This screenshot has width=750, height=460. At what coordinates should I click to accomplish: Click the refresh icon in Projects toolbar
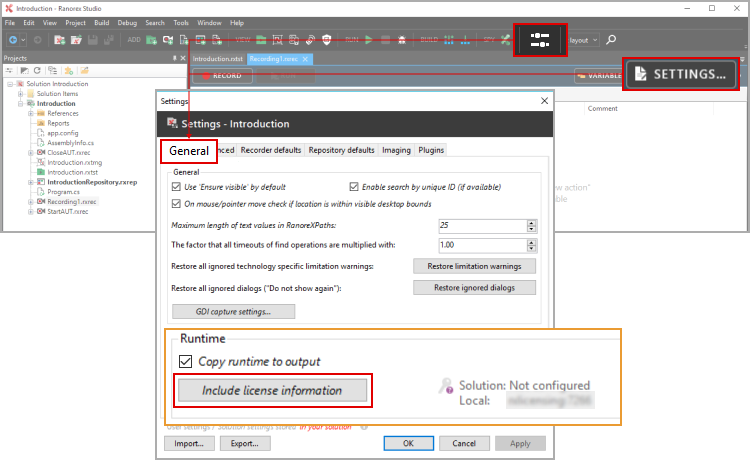(x=37, y=71)
